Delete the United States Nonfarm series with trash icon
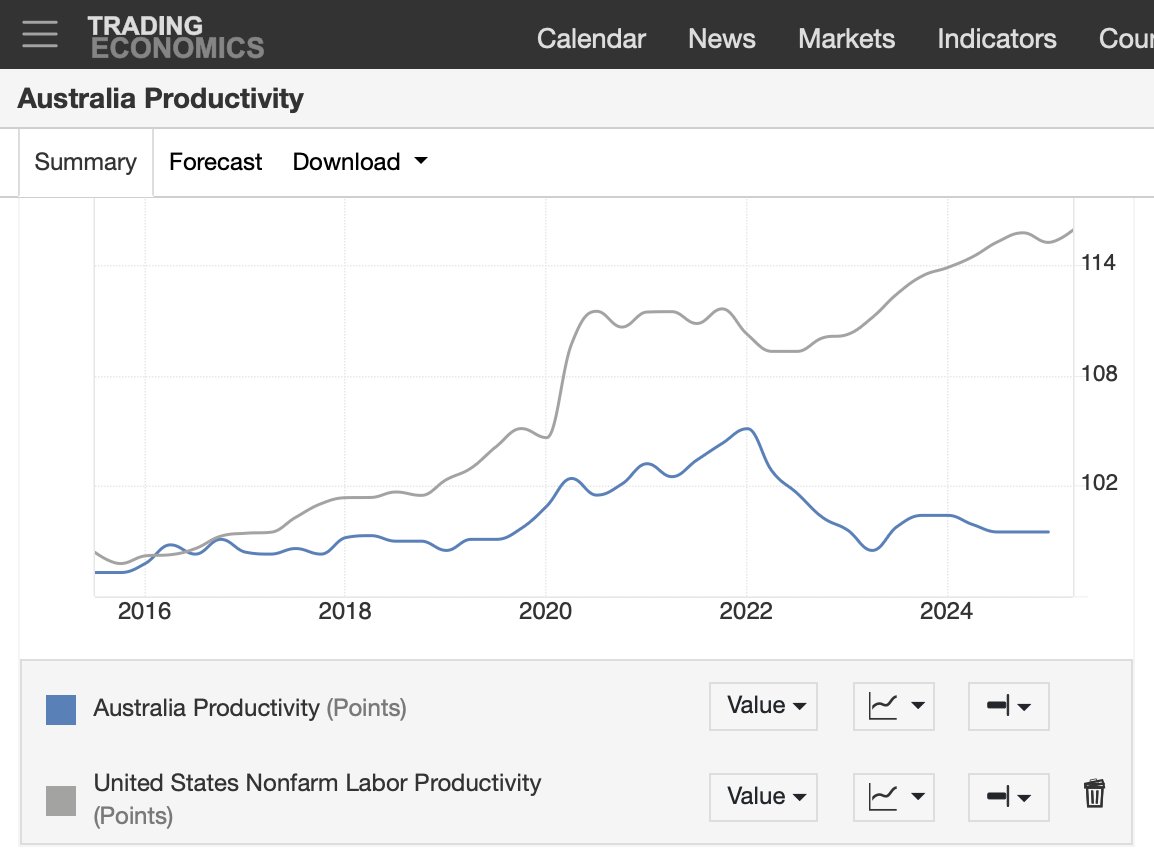This screenshot has width=1154, height=866. tap(1094, 794)
